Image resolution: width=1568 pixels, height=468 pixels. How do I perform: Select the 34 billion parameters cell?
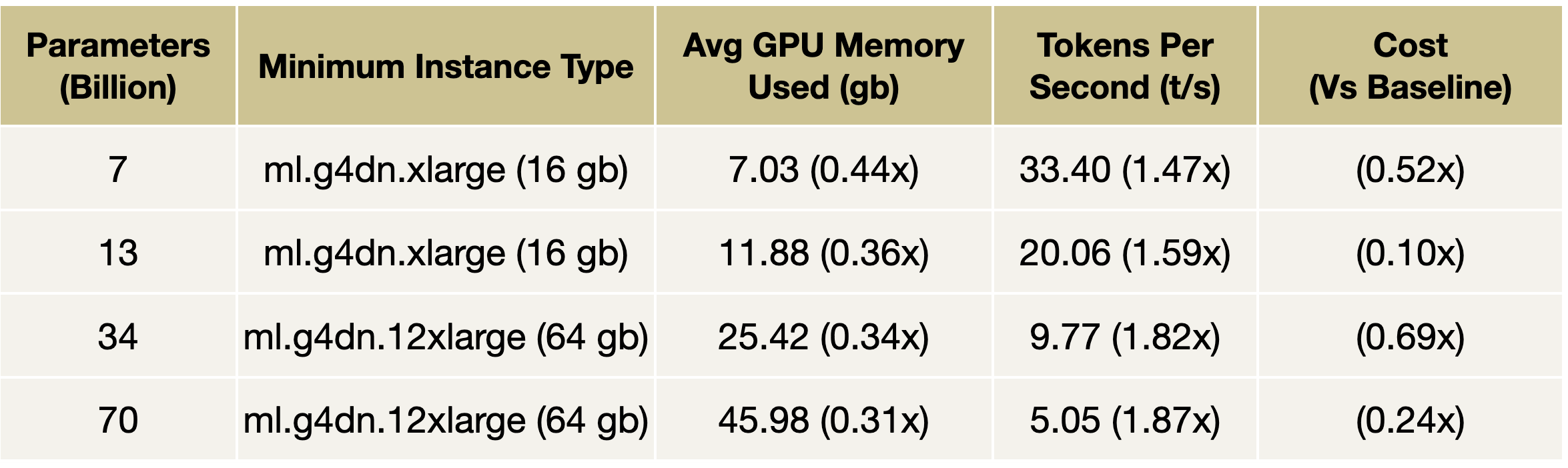[x=118, y=337]
